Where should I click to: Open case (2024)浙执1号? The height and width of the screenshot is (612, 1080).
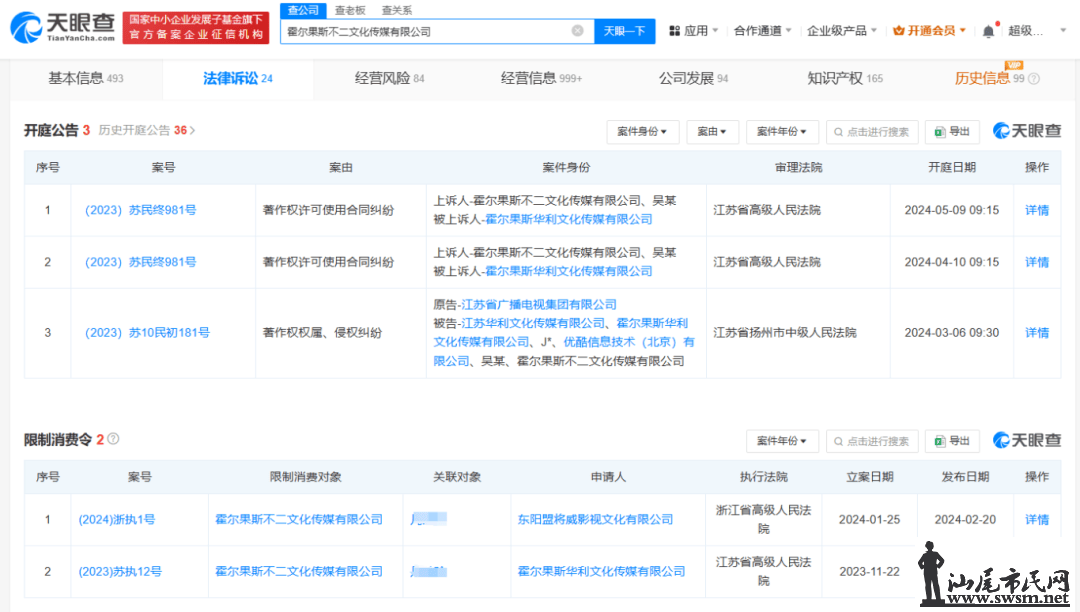click(117, 520)
